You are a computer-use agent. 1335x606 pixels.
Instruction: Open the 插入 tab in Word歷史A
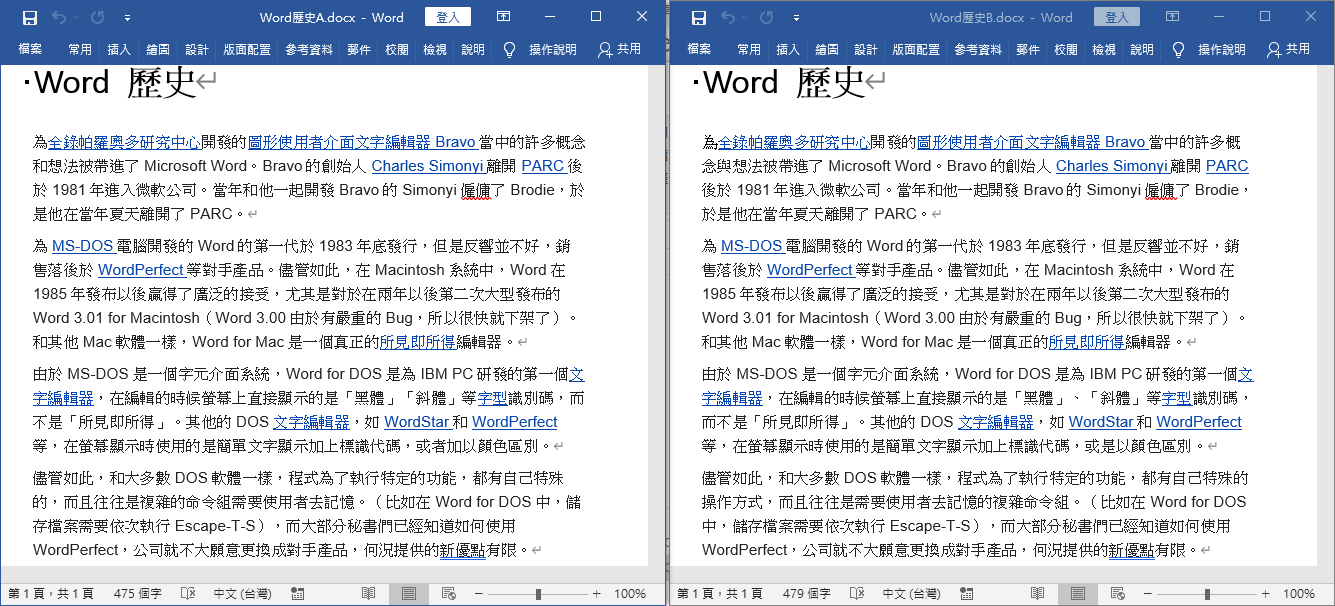119,49
